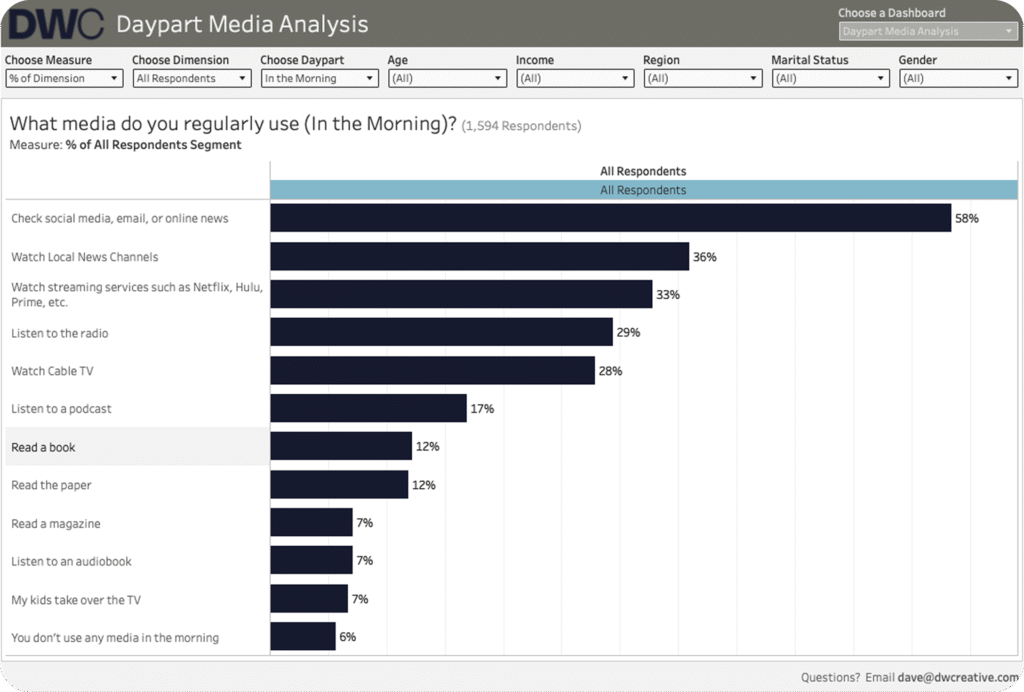Expand the Income filter dropdown
Screen dimensions: 1024x692
coord(575,78)
